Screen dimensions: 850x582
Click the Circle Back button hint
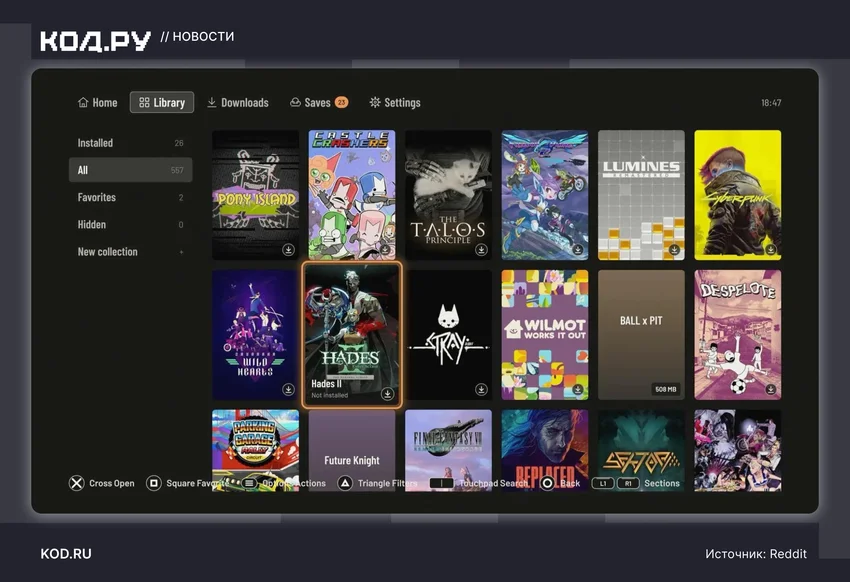point(560,483)
